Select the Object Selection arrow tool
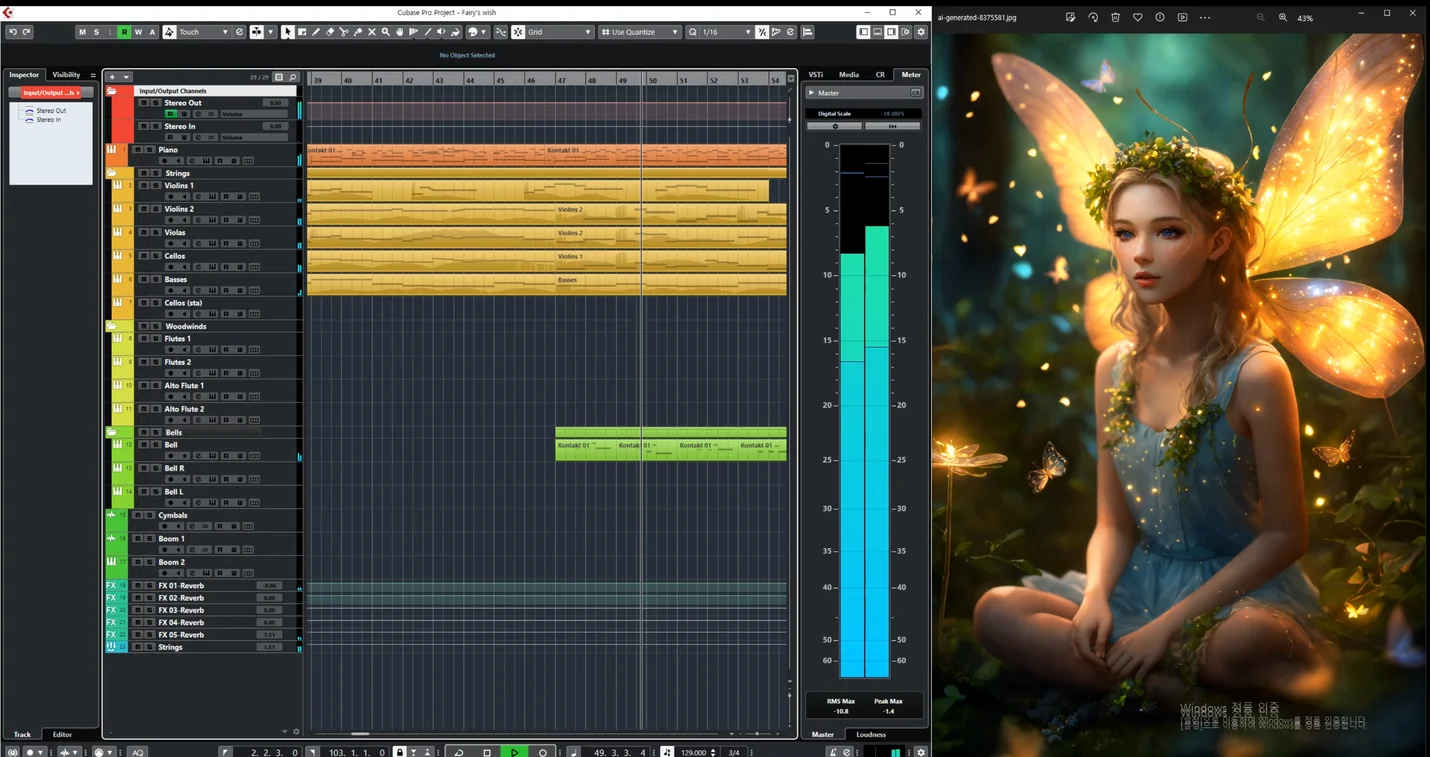This screenshot has height=757, width=1430. 287,32
